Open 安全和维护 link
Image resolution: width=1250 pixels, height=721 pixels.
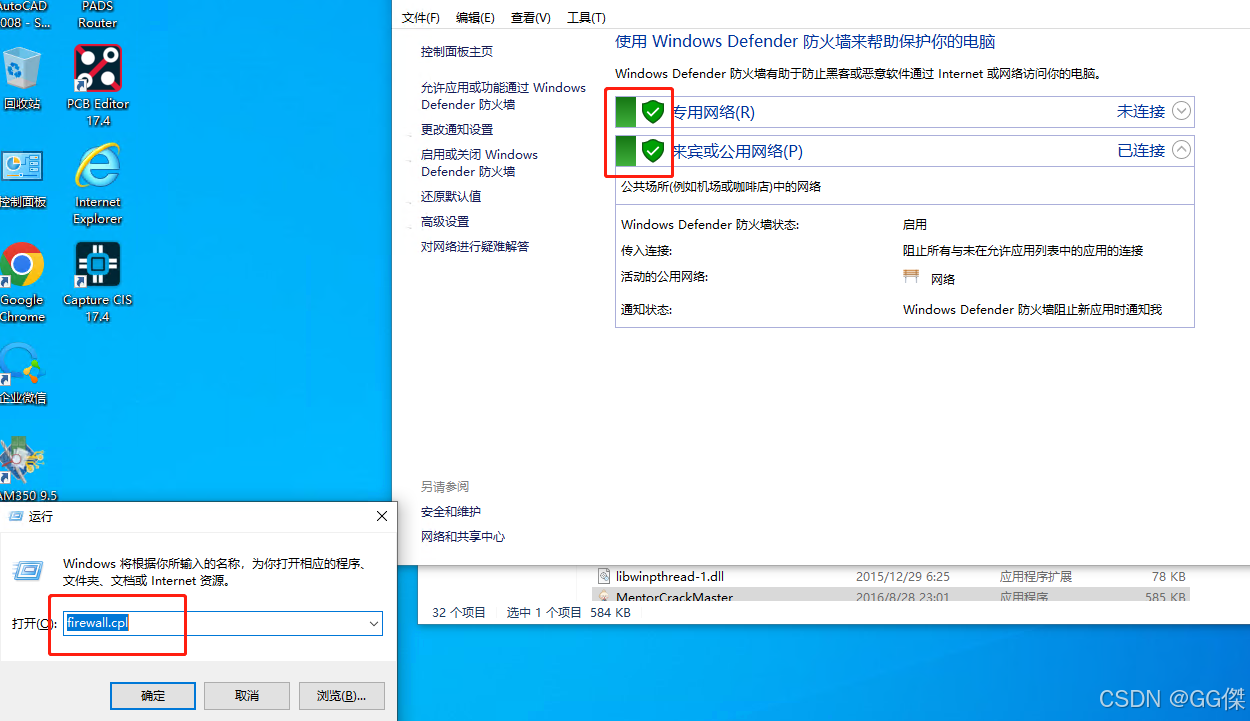[451, 511]
